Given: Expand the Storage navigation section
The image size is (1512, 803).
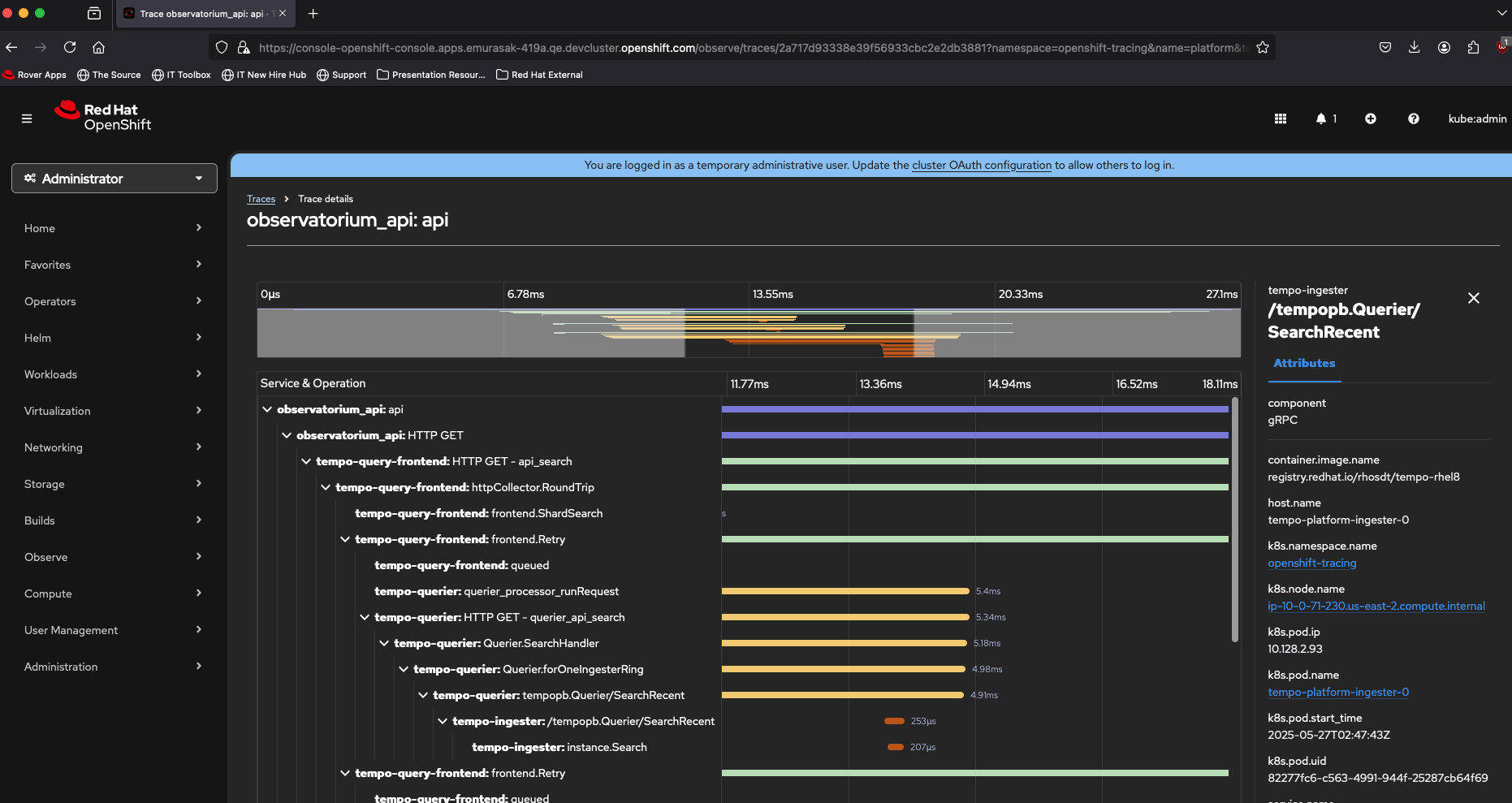Looking at the screenshot, I should [114, 484].
